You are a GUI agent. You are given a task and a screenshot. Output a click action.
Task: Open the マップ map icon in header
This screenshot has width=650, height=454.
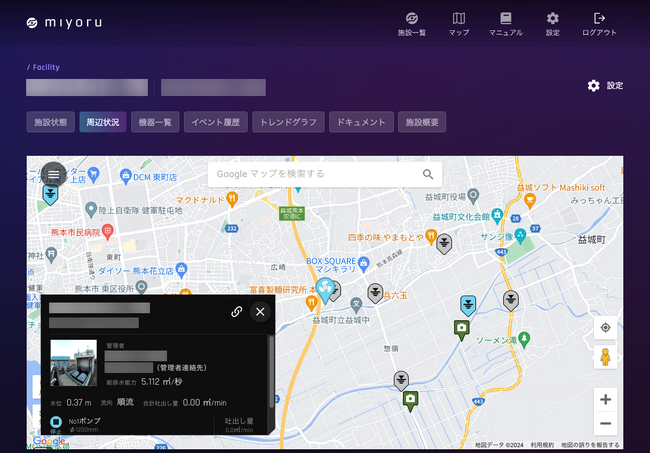pos(459,19)
